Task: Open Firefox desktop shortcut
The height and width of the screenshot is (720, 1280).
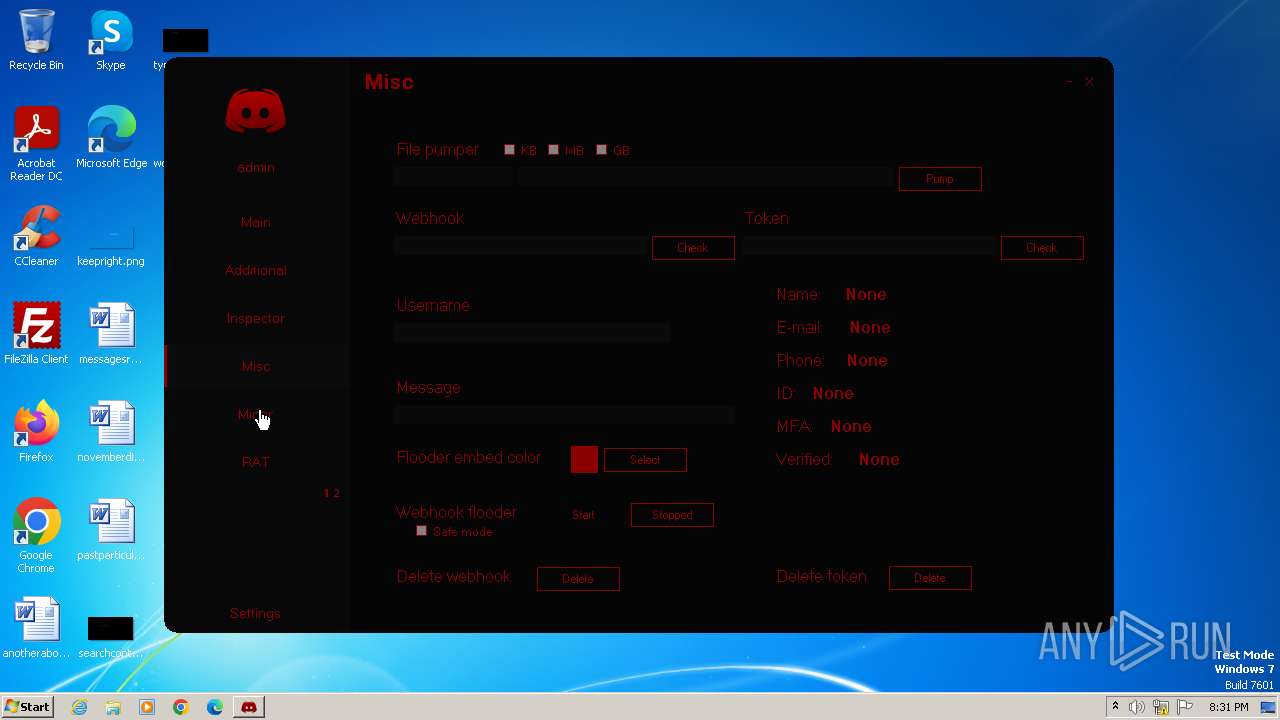Action: click(x=36, y=432)
